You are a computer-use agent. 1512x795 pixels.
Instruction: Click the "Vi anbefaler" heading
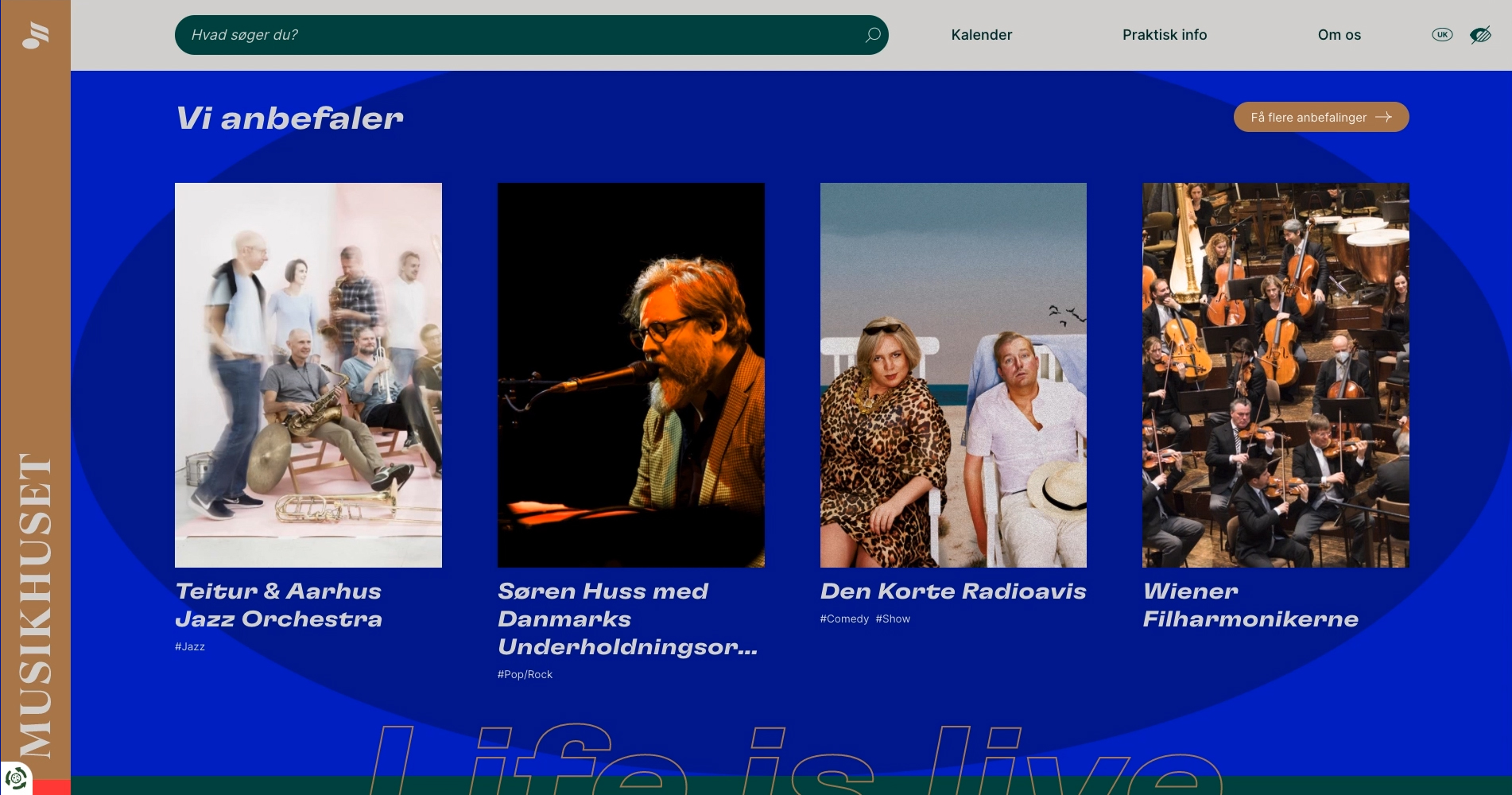(x=289, y=118)
